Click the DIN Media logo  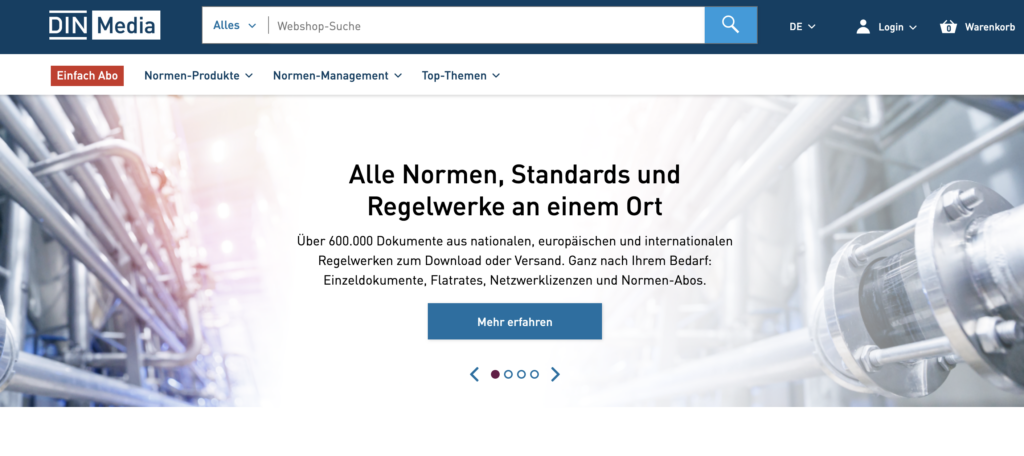[104, 25]
